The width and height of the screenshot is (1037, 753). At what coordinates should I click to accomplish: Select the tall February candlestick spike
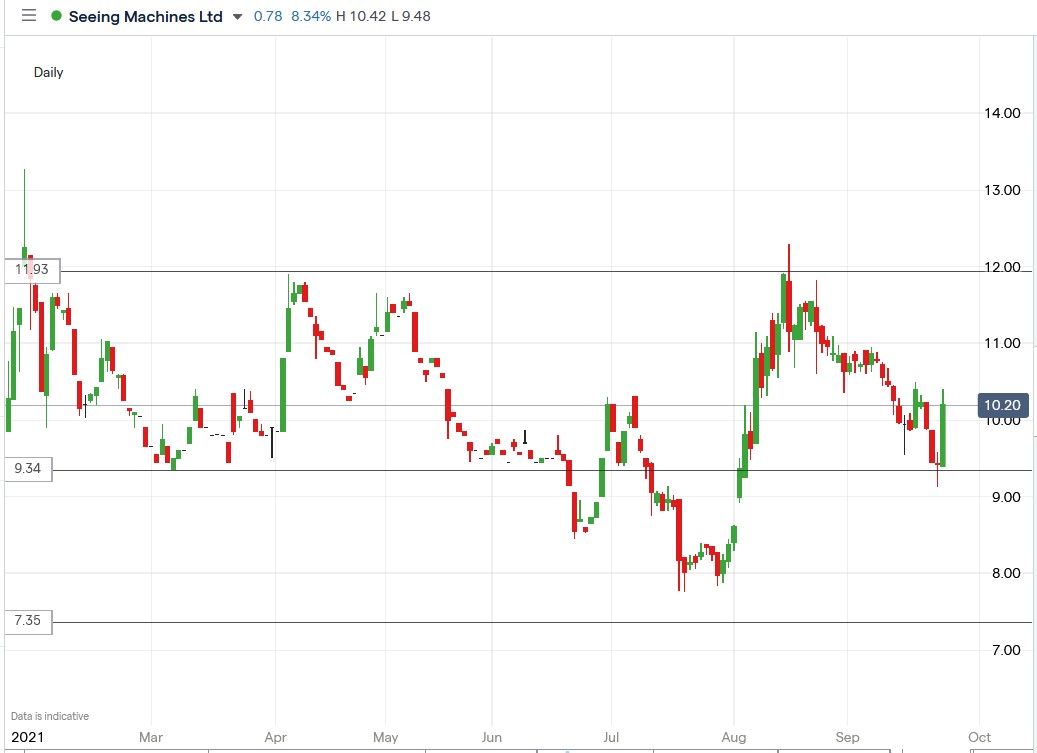click(x=23, y=210)
